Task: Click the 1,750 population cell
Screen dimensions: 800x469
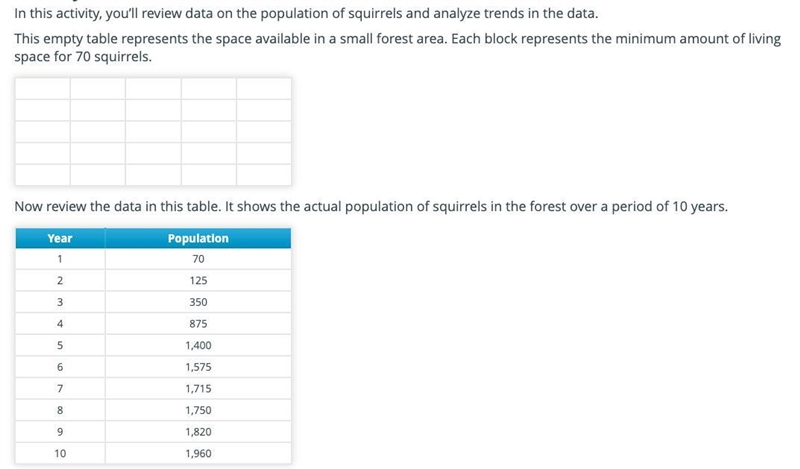Action: 198,410
